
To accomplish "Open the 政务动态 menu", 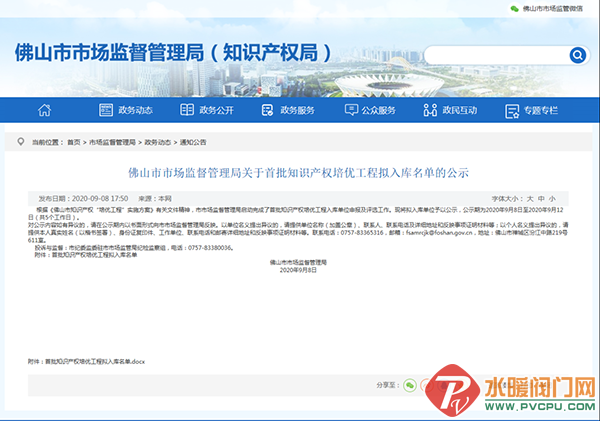I will [x=135, y=110].
